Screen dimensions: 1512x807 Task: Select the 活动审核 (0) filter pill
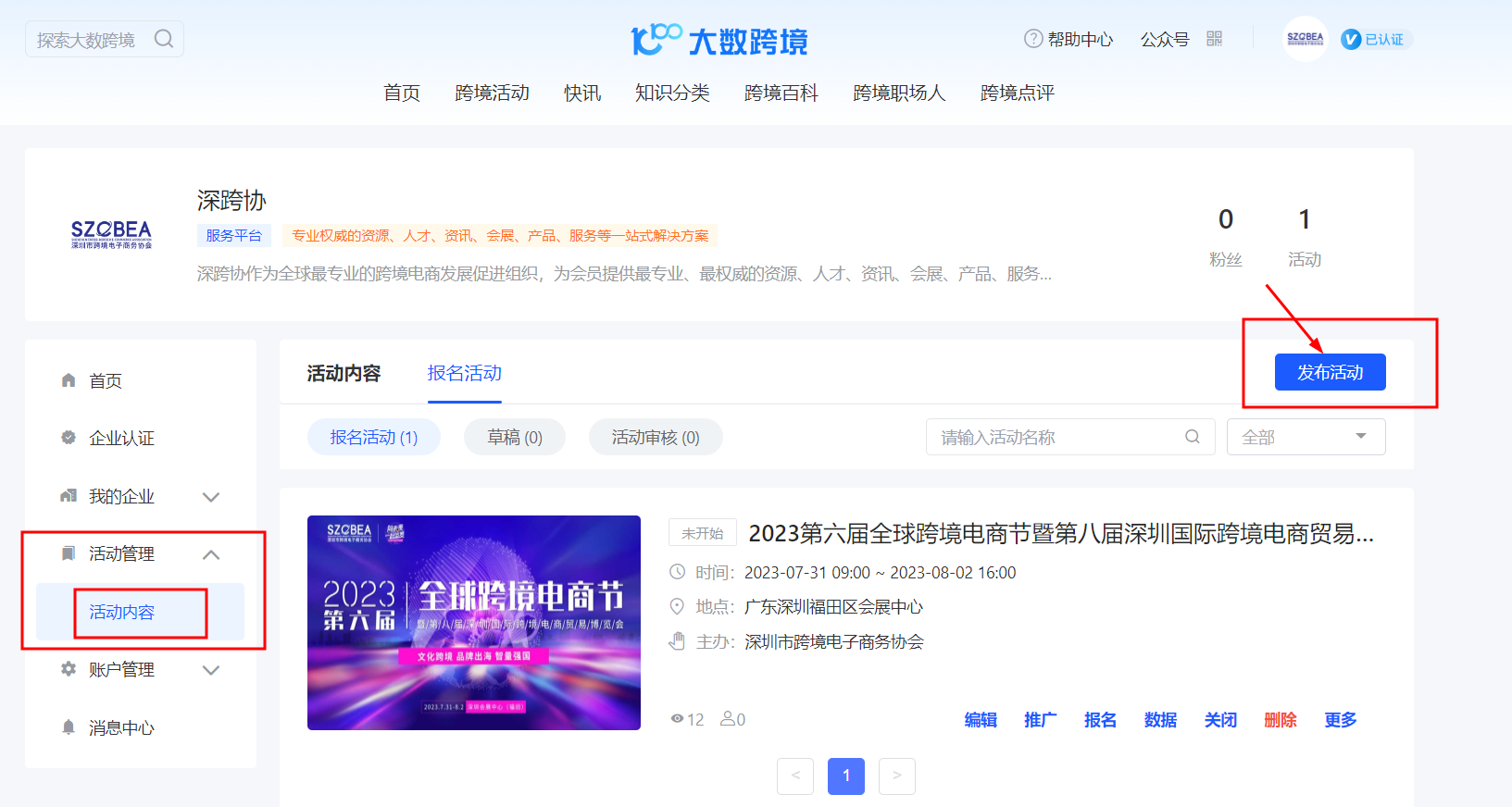pyautogui.click(x=656, y=437)
